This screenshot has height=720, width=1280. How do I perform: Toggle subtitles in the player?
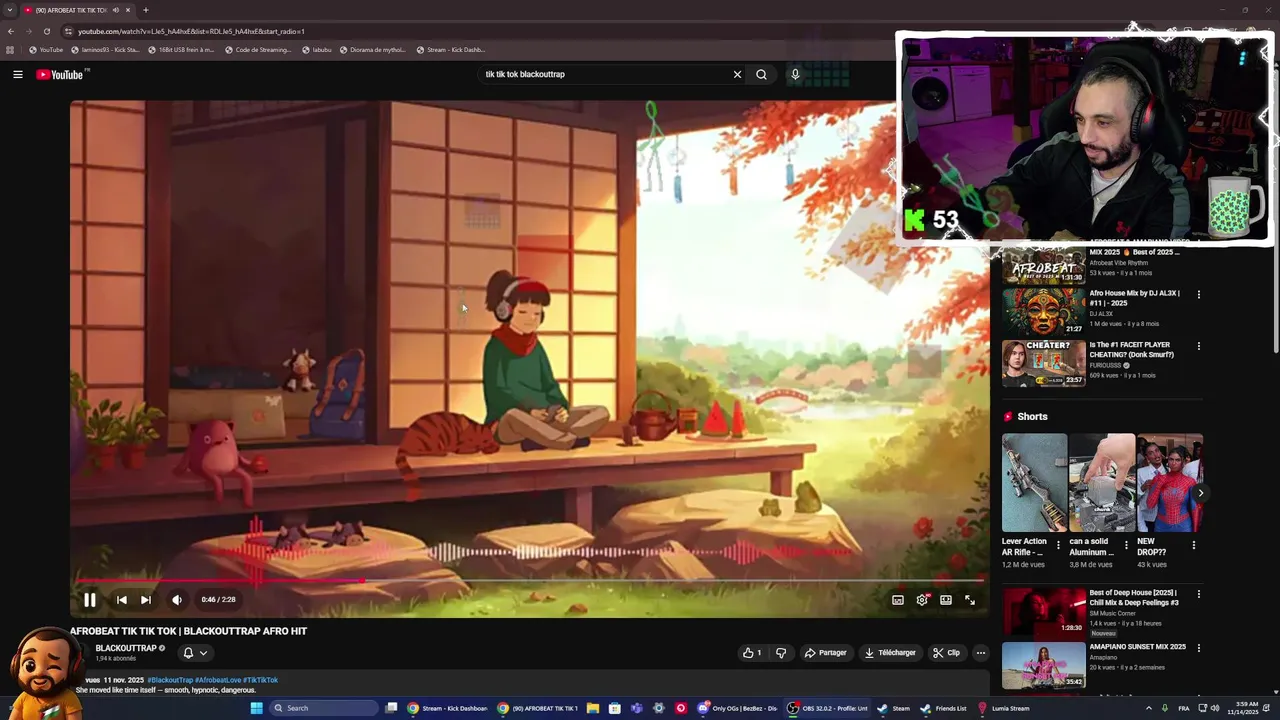click(897, 600)
